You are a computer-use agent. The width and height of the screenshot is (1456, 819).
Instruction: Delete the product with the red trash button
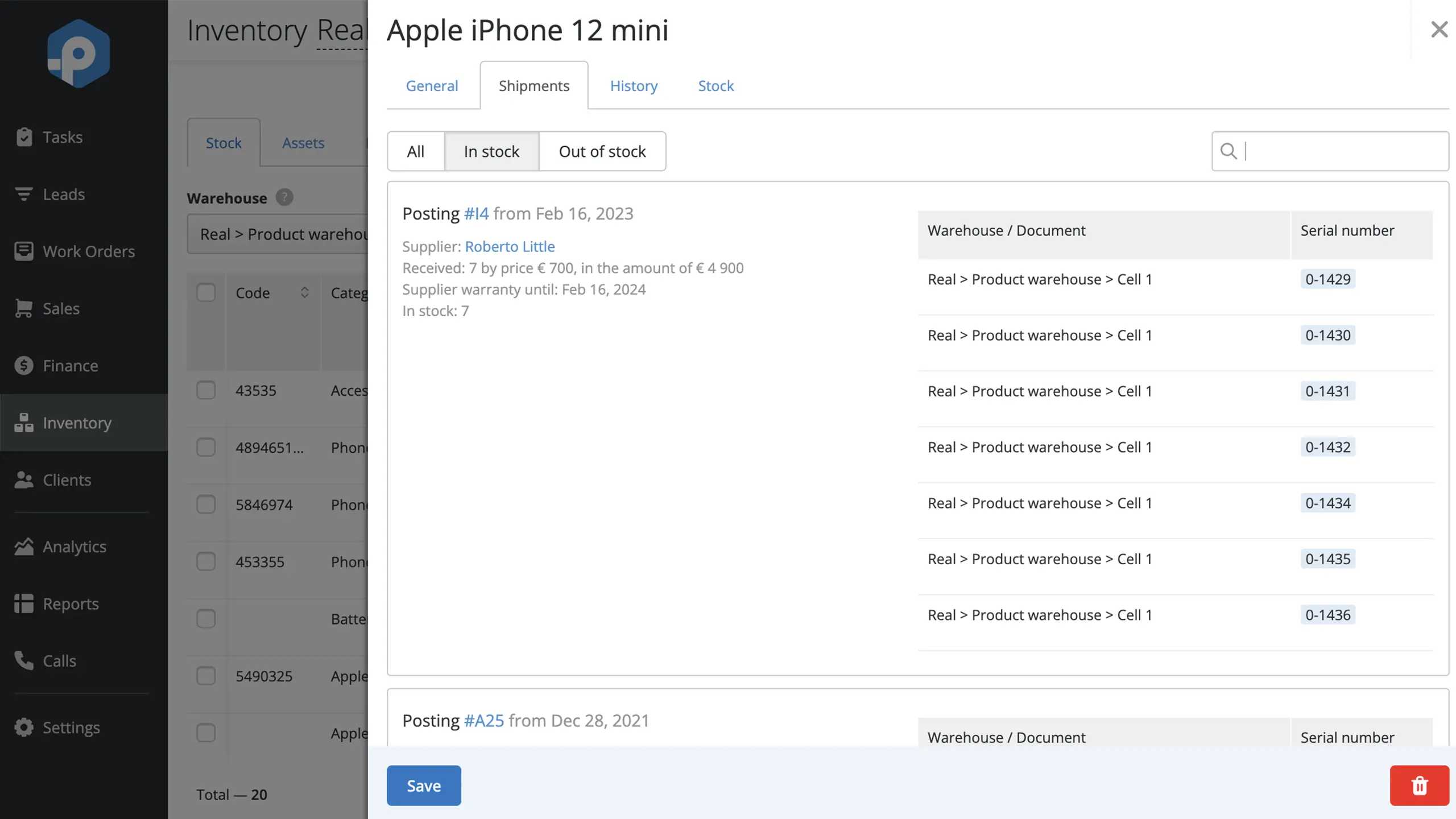1420,785
